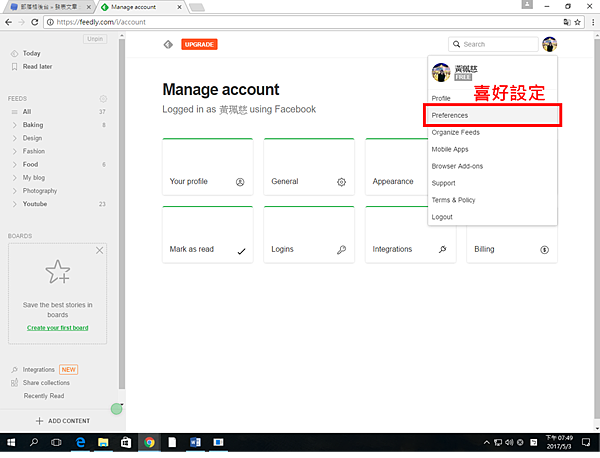Image resolution: width=600 pixels, height=458 pixels.
Task: Click the Unpin sidebar button
Action: pyautogui.click(x=95, y=39)
